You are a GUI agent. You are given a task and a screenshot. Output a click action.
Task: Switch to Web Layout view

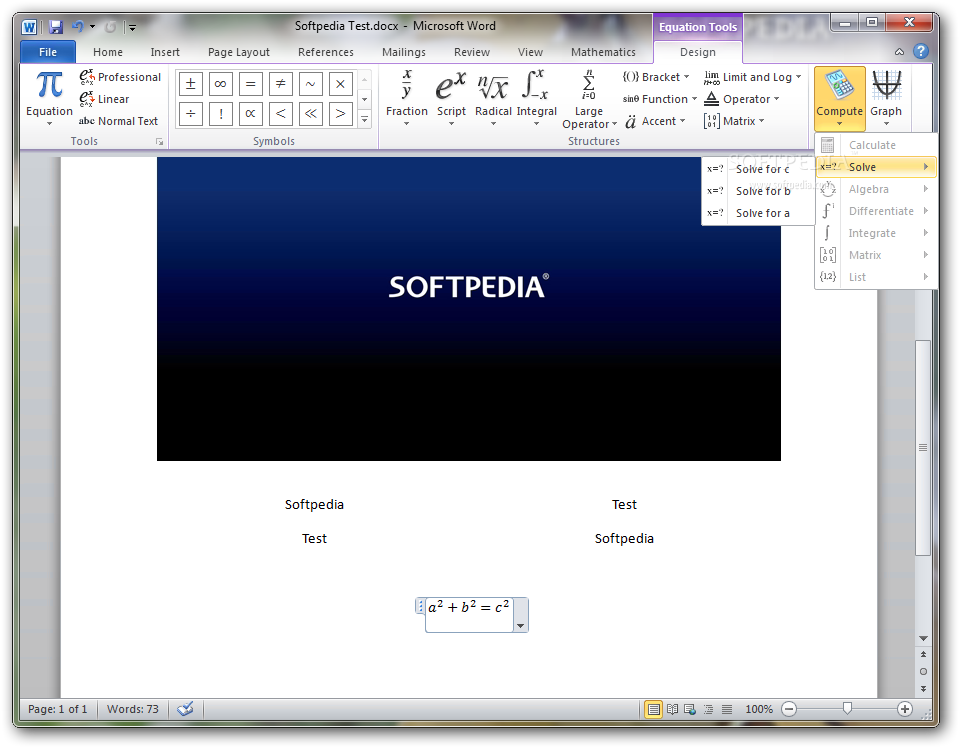pos(690,709)
